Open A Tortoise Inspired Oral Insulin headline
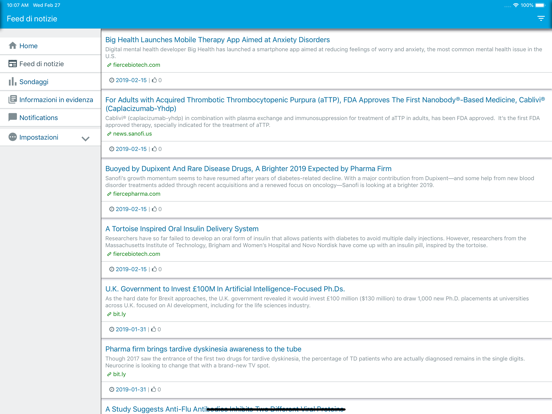 coord(182,229)
